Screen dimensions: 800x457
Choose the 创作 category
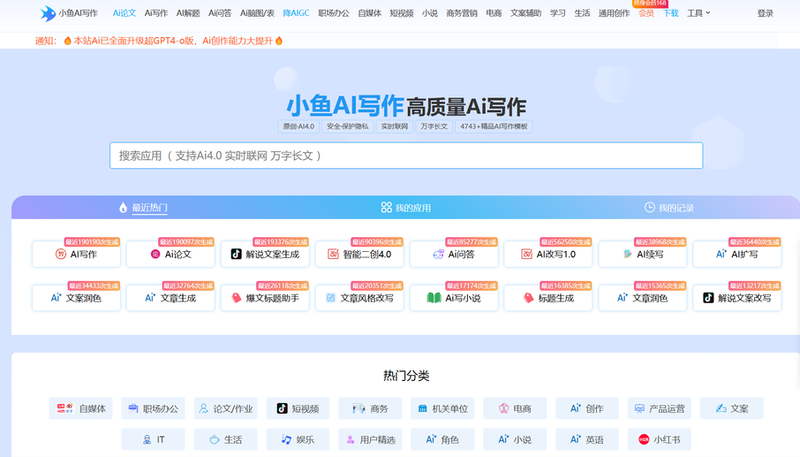click(x=587, y=409)
